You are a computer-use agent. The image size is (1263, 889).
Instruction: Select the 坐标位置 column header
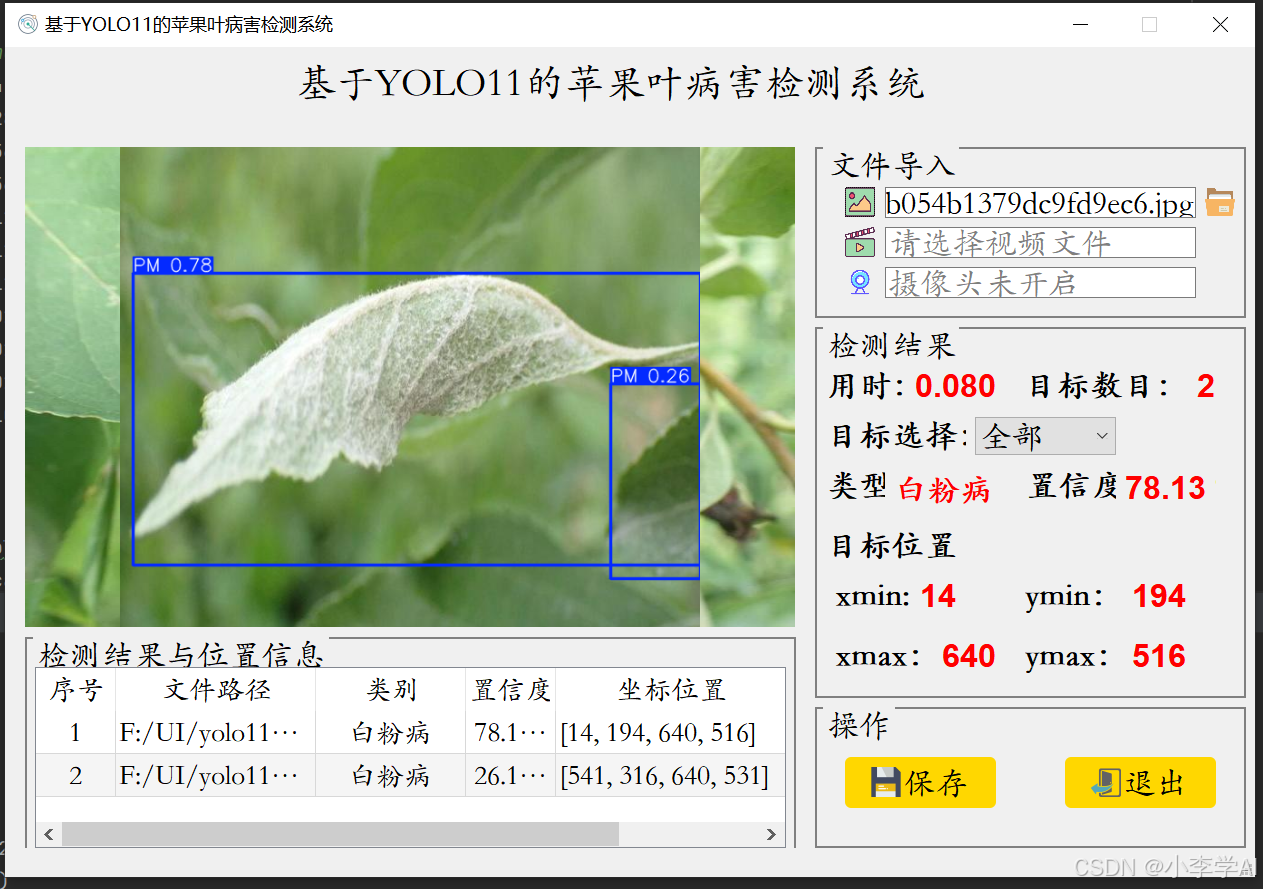pyautogui.click(x=670, y=690)
